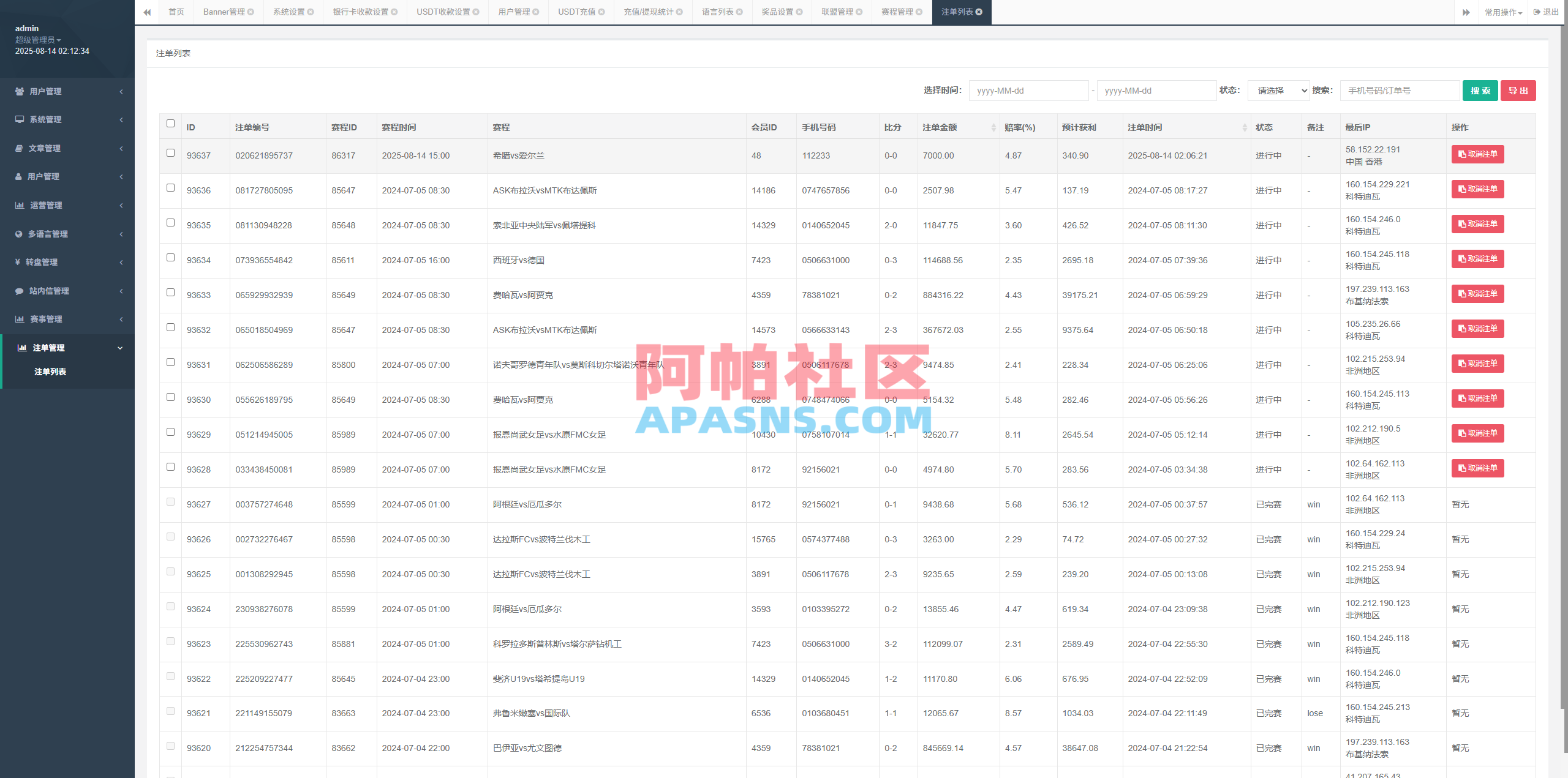The height and width of the screenshot is (778, 1568).
Task: Sort table by 注单金额 column arrows
Action: [993, 127]
